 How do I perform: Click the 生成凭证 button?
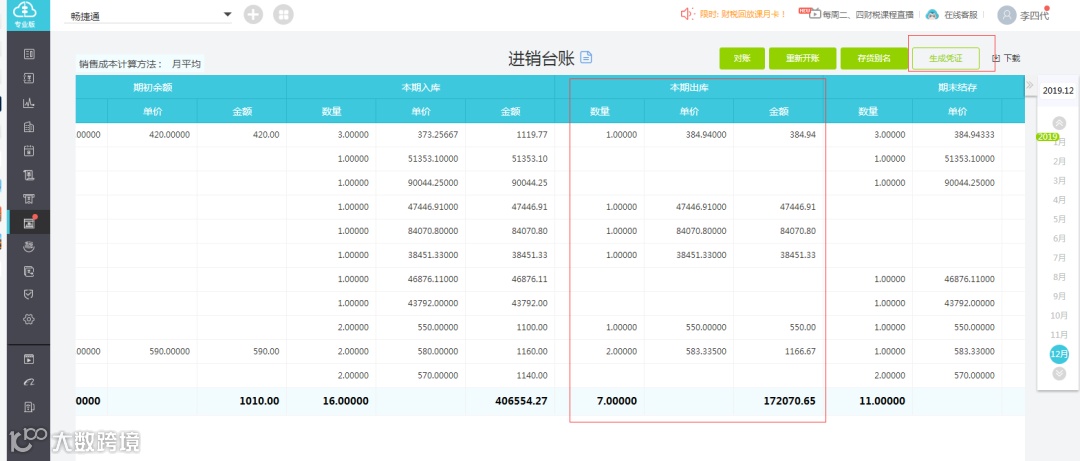(x=945, y=59)
